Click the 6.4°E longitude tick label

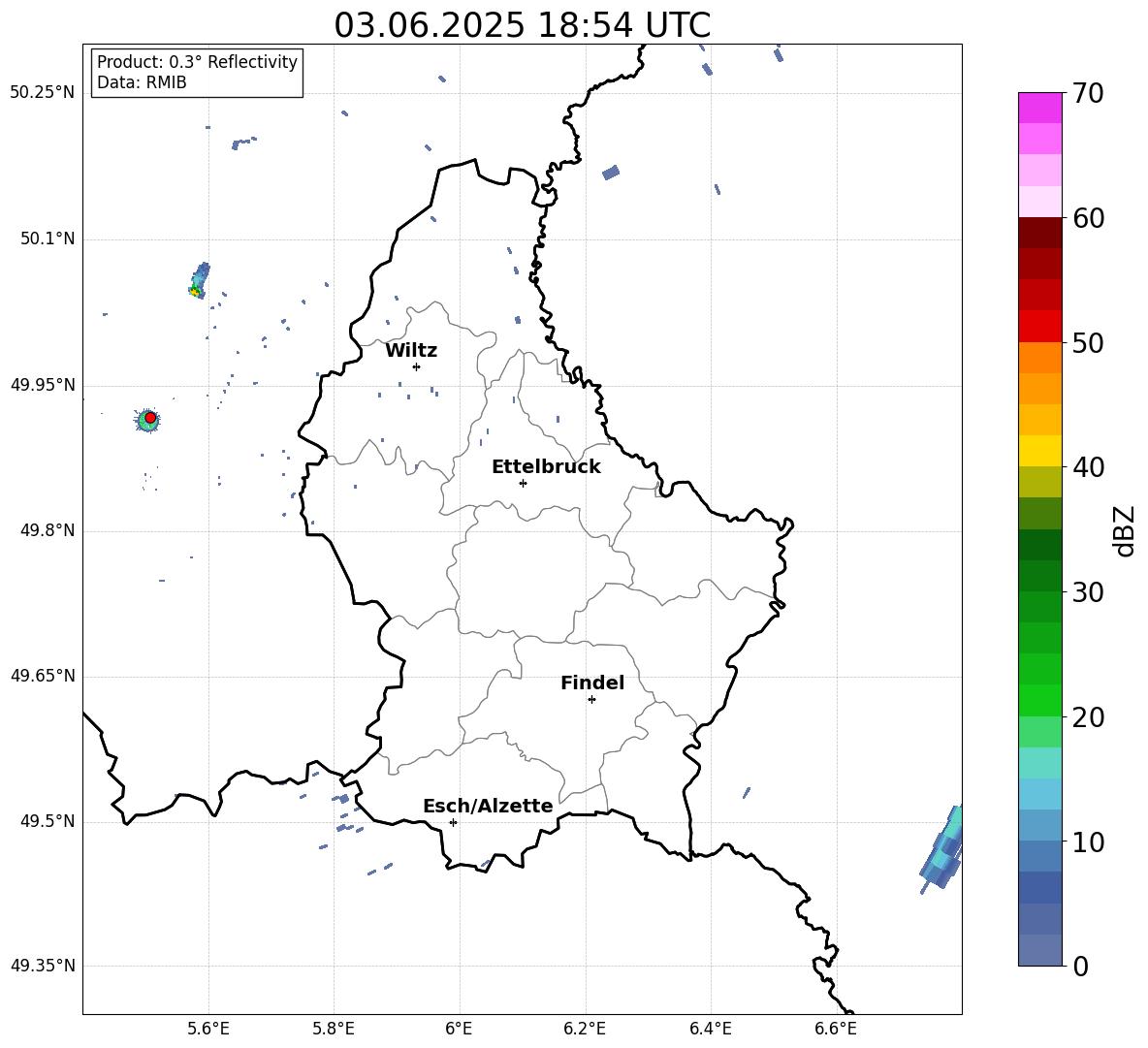coord(710,1029)
